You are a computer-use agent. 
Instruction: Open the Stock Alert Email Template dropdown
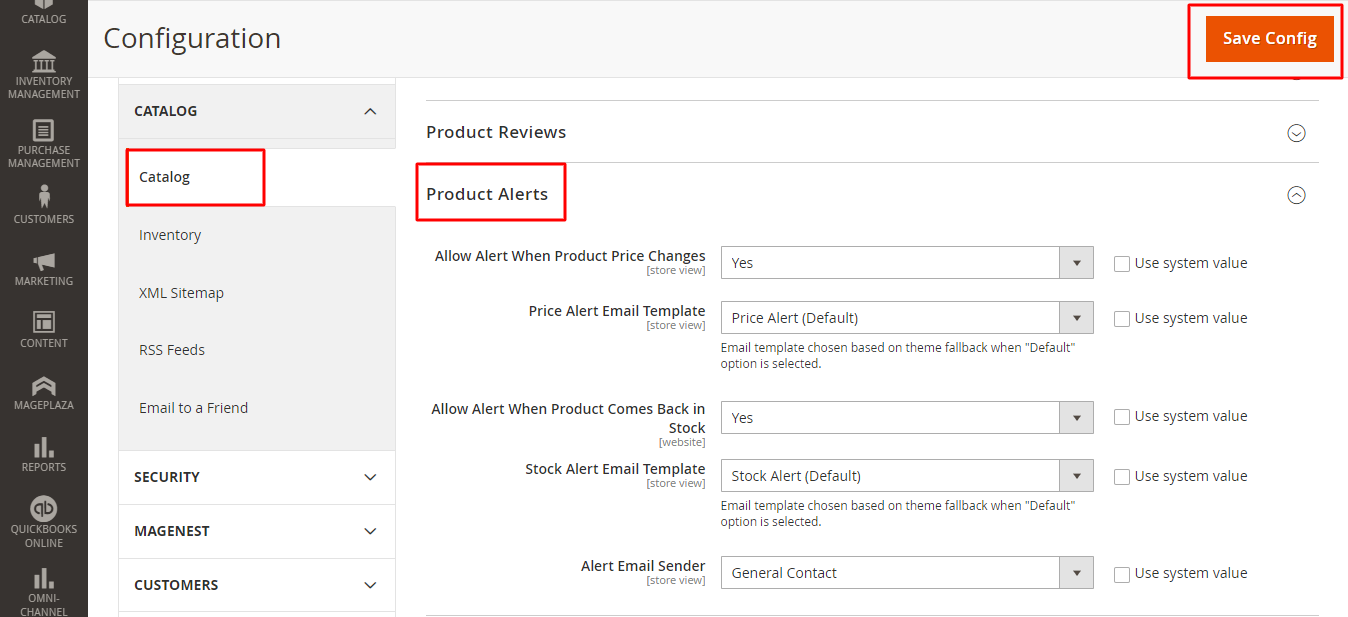[906, 476]
